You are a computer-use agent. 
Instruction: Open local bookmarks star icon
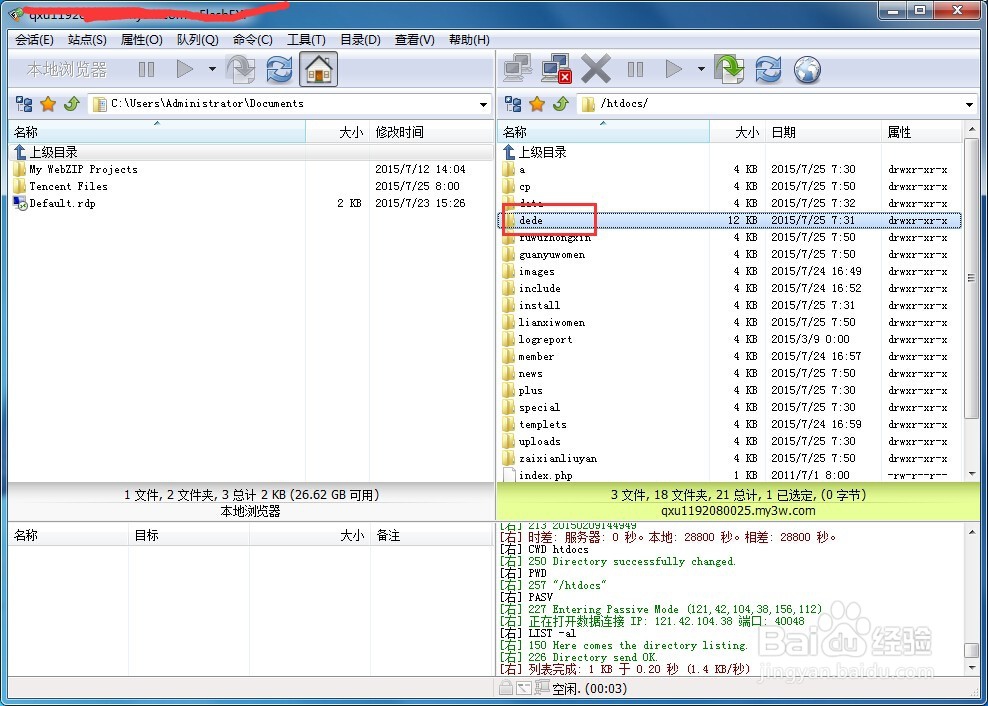[48, 104]
